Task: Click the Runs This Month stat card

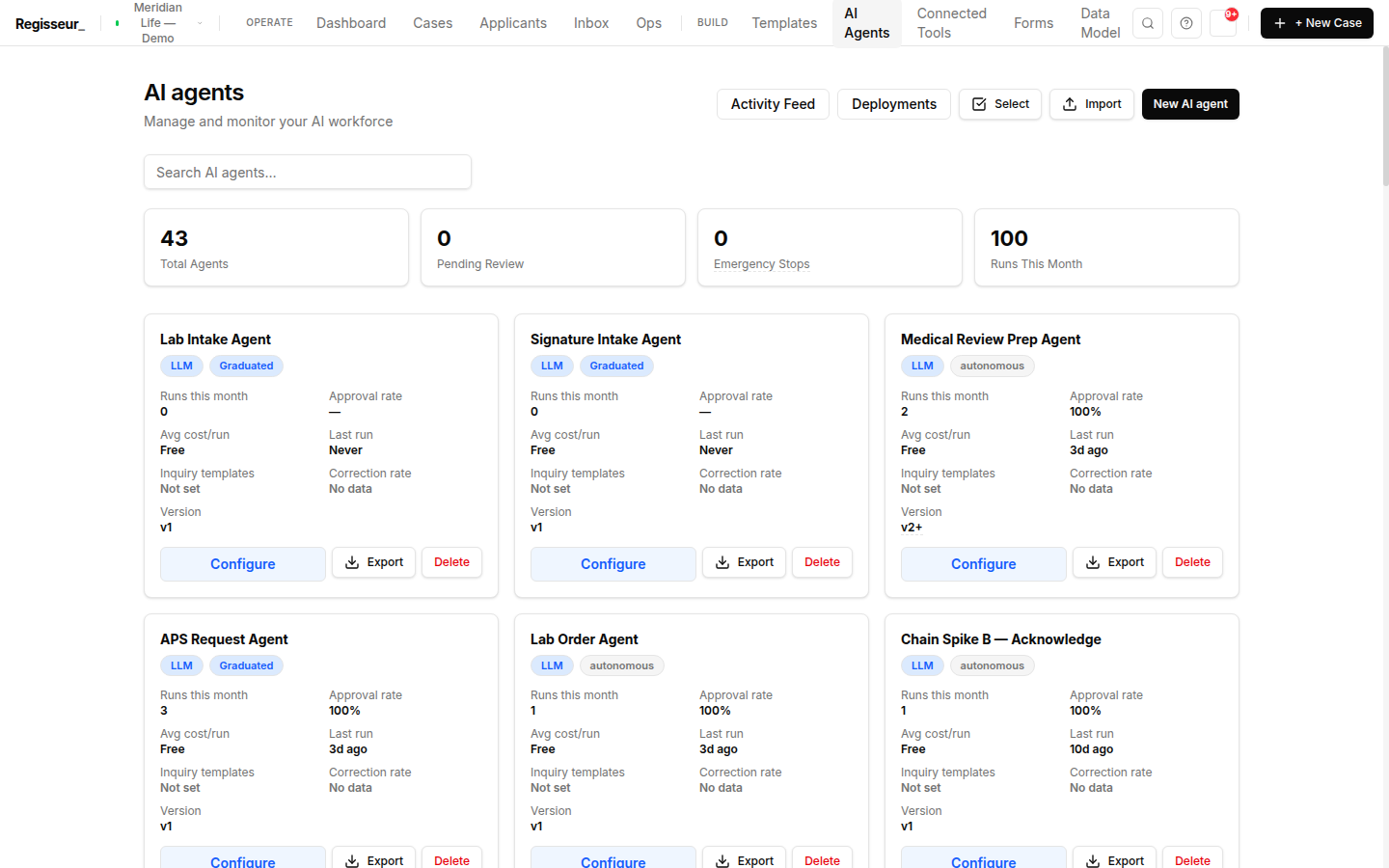Action: pos(1106,248)
